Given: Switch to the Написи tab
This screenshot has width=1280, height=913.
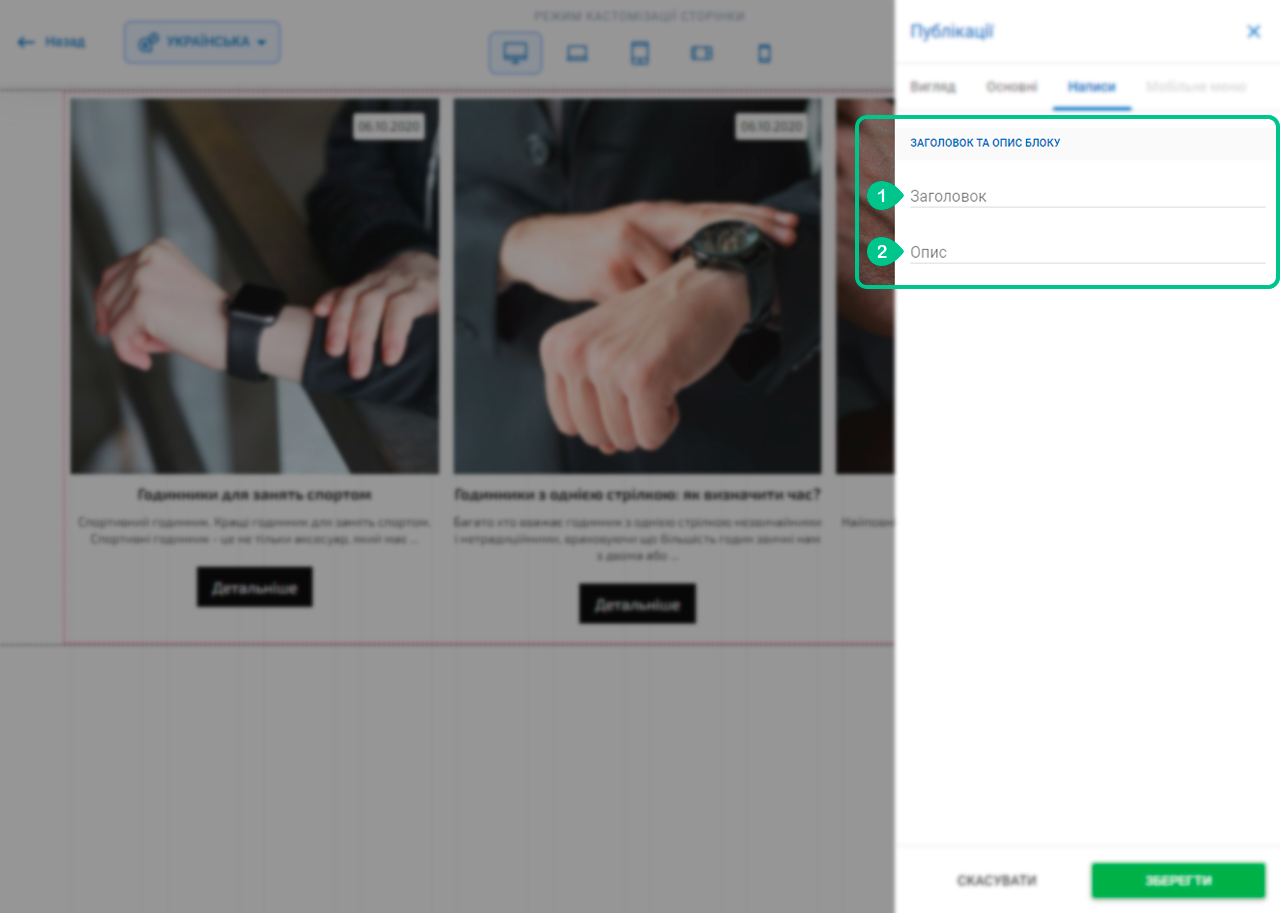Looking at the screenshot, I should click(x=1091, y=87).
